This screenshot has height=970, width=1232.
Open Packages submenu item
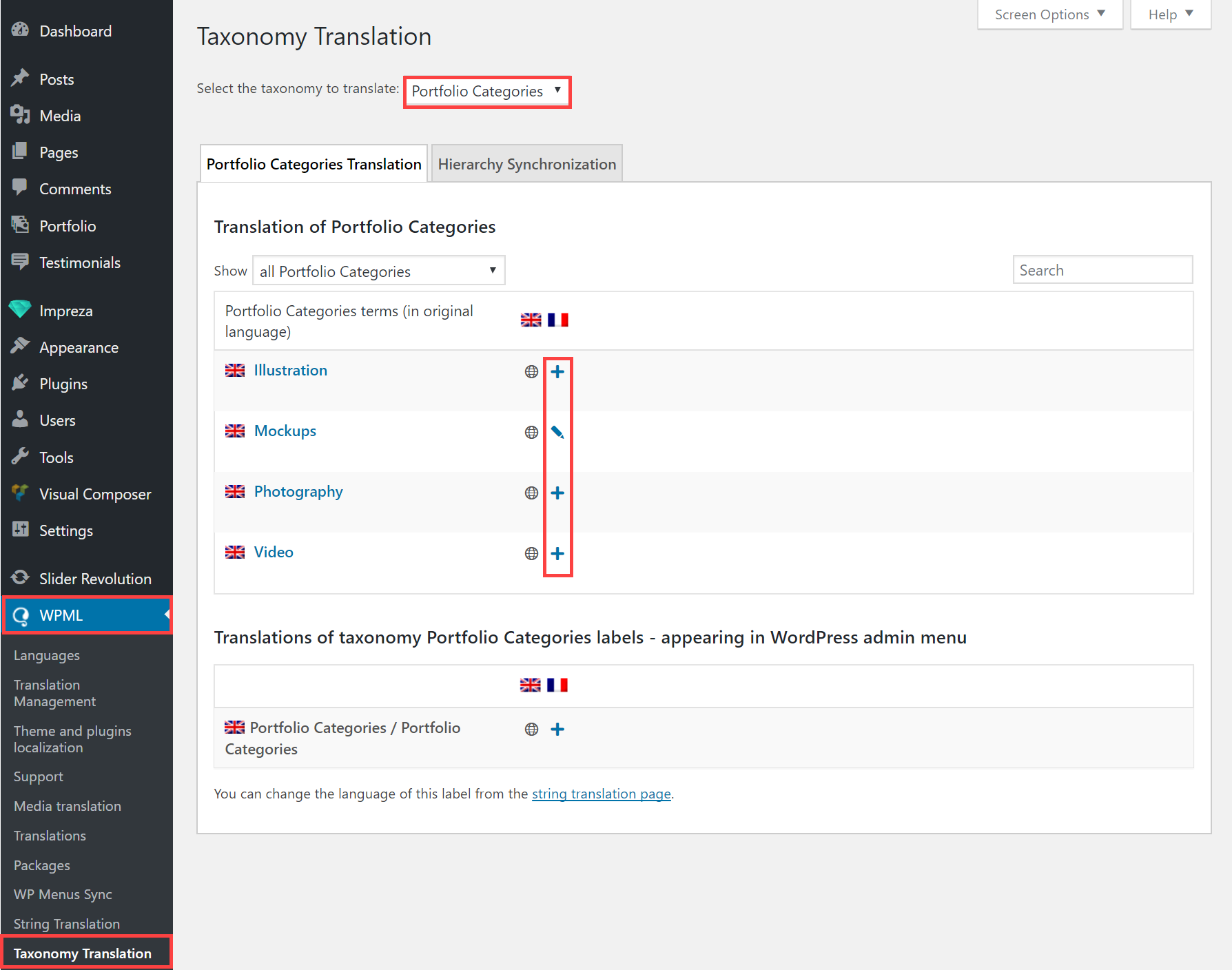click(x=42, y=865)
